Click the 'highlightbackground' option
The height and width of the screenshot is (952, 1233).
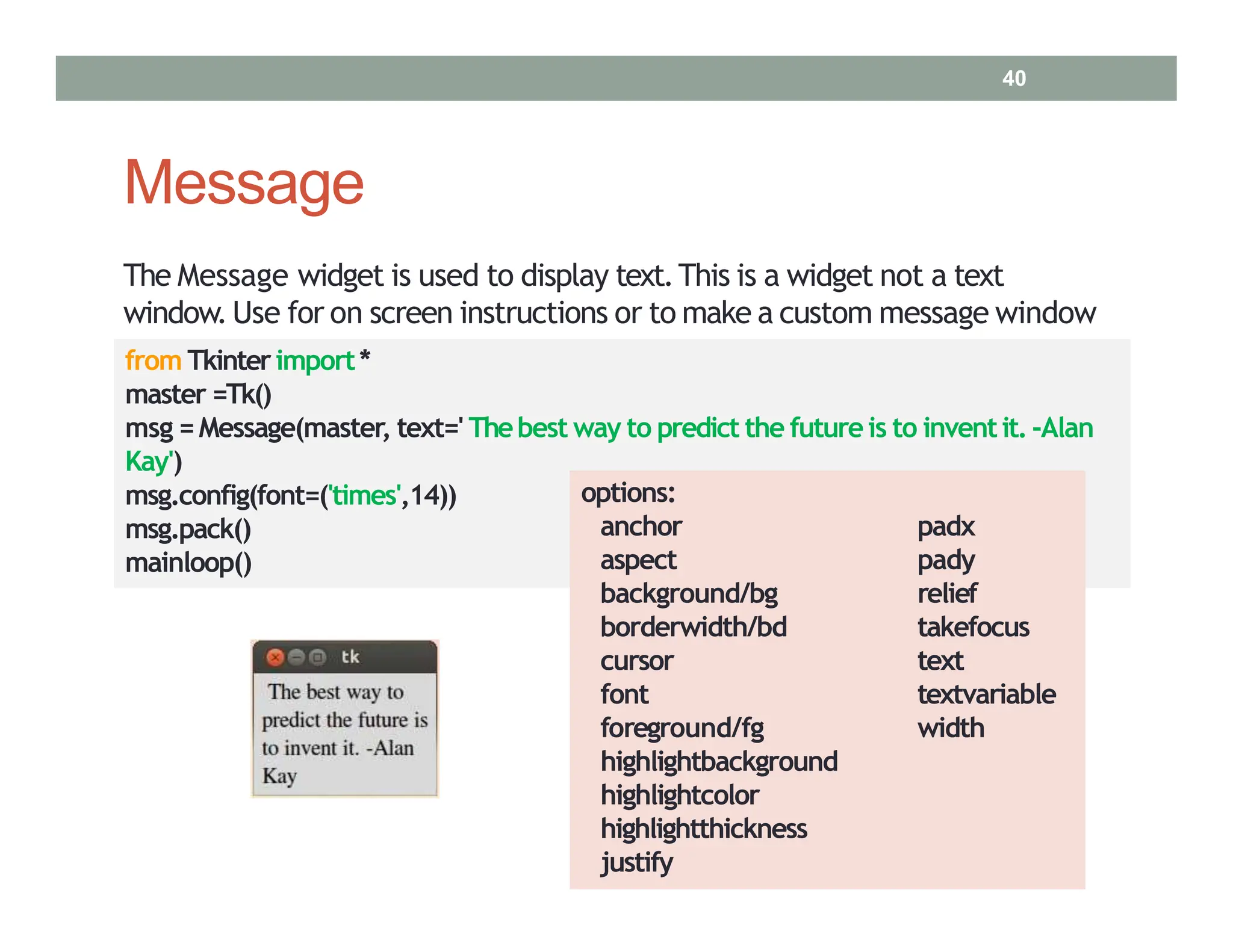point(719,762)
